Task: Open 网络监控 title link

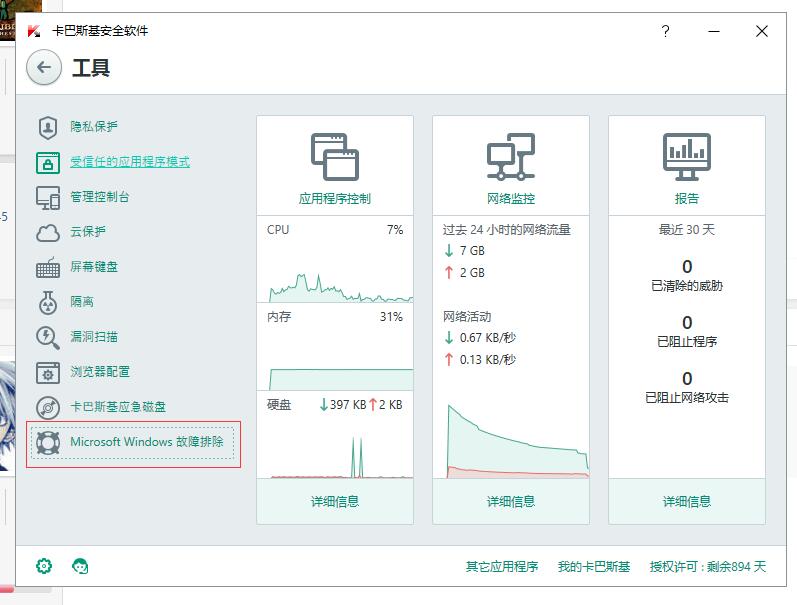Action: click(x=511, y=199)
